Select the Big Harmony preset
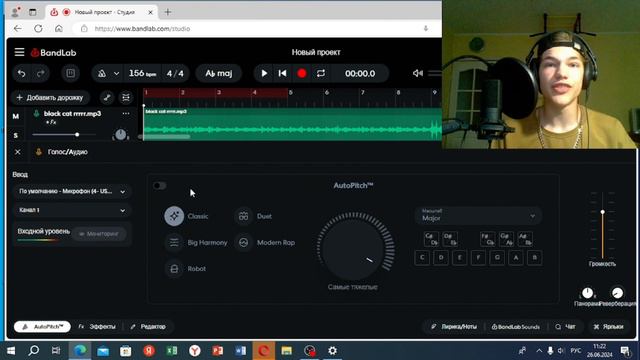 [x=196, y=242]
